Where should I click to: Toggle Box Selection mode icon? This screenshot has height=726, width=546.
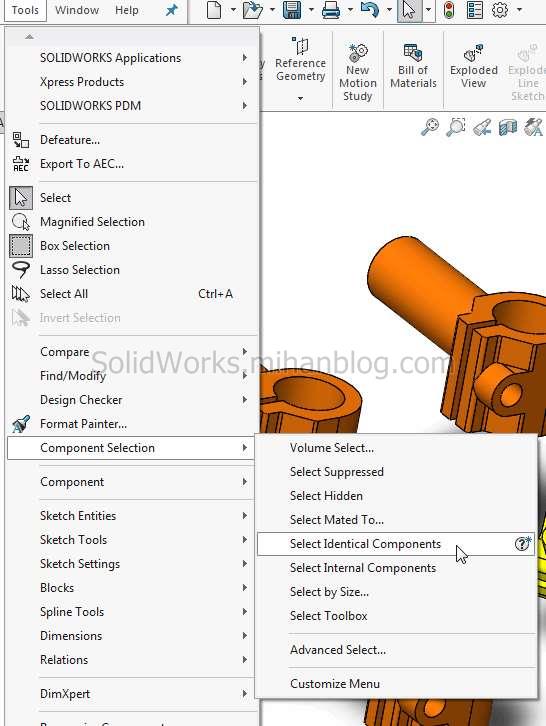click(x=21, y=245)
